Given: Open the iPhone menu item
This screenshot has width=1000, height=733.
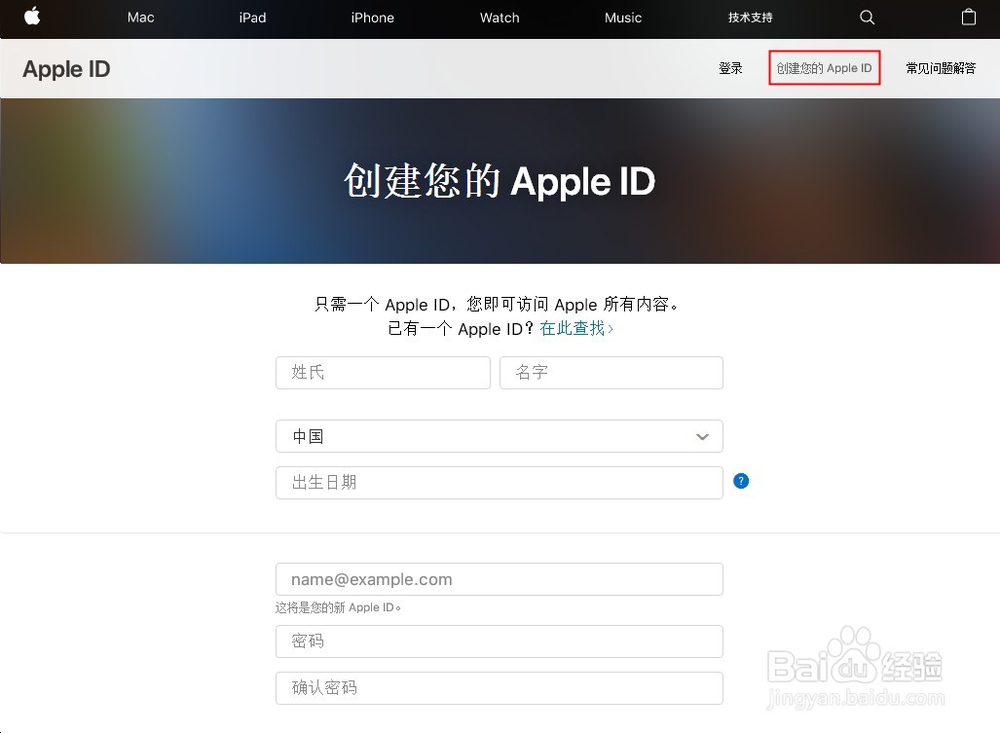Looking at the screenshot, I should 372,18.
